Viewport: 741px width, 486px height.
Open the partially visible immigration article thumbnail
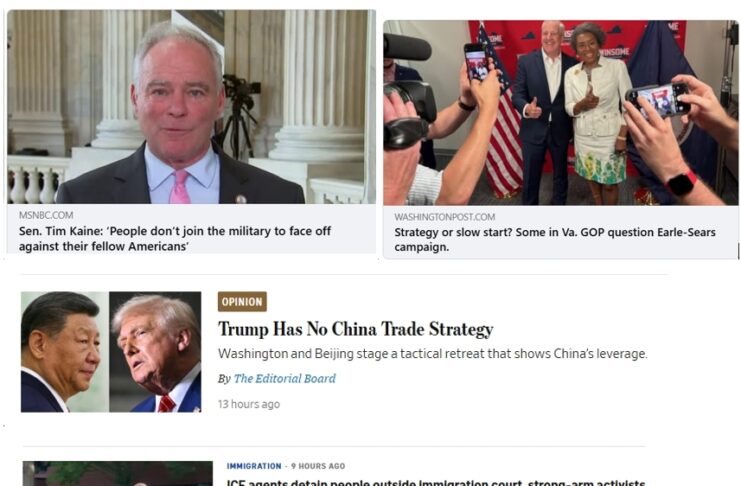(118, 474)
